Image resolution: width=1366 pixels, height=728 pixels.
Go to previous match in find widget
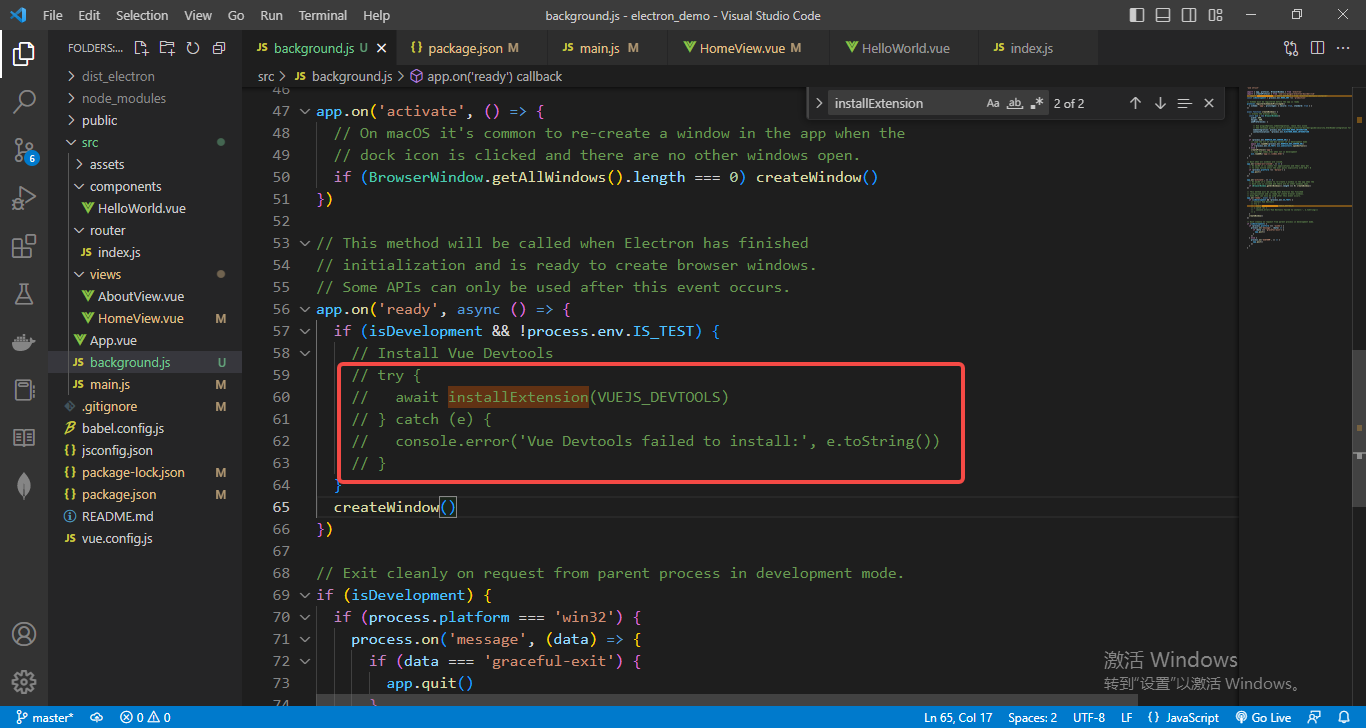click(1135, 103)
